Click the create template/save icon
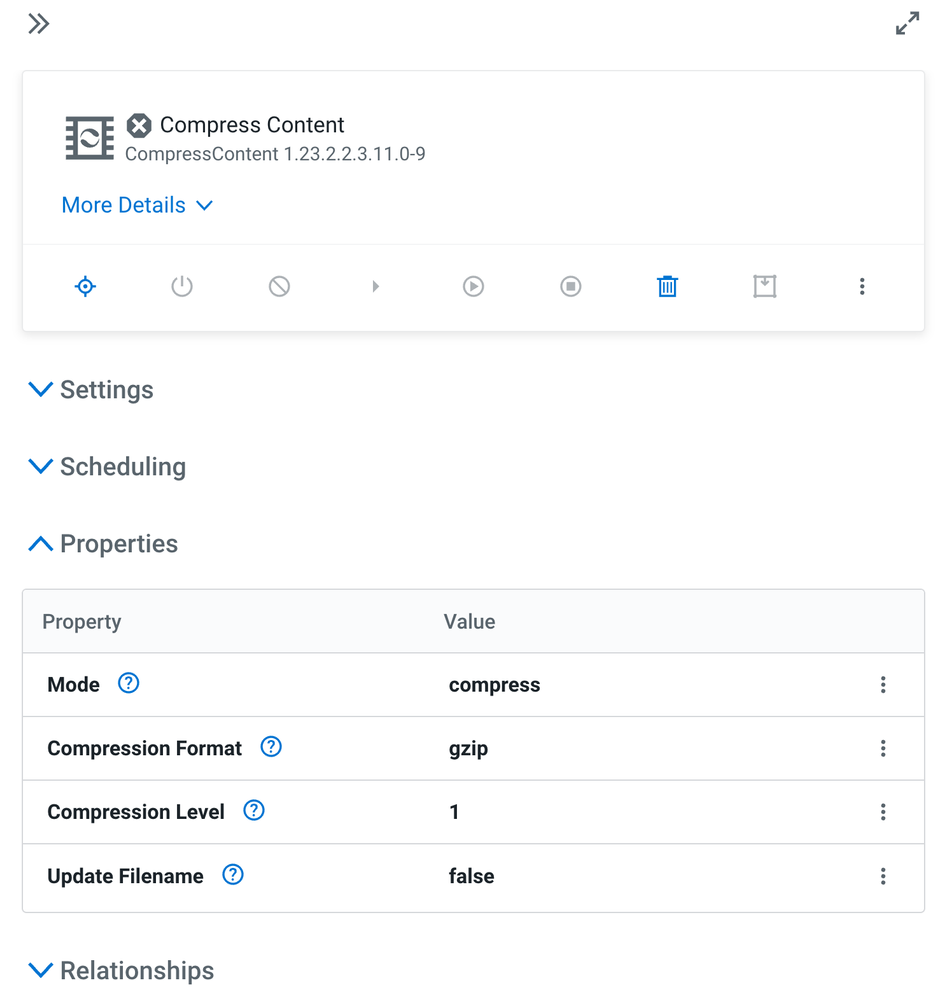 tap(764, 287)
